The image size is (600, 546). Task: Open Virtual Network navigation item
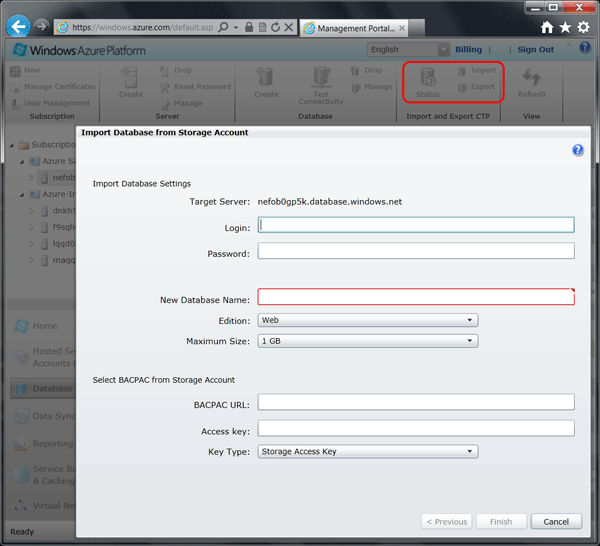click(42, 506)
